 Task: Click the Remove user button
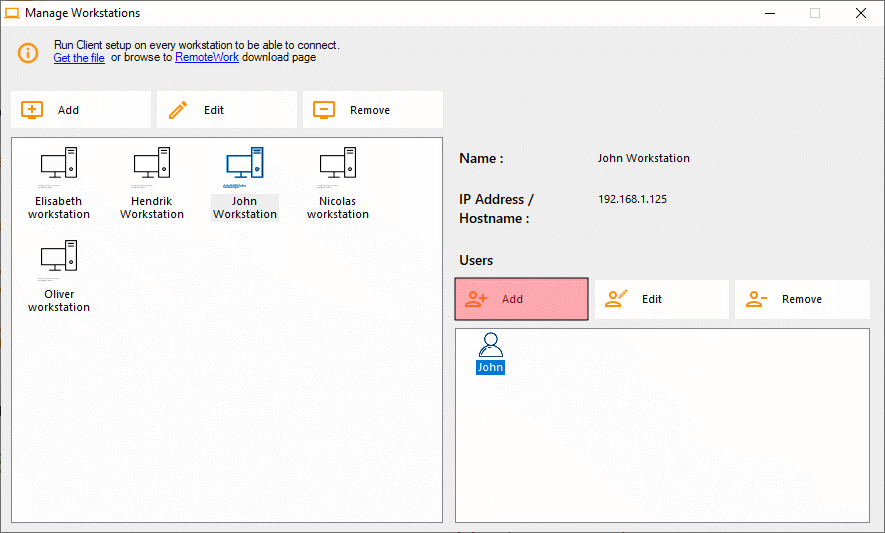802,299
